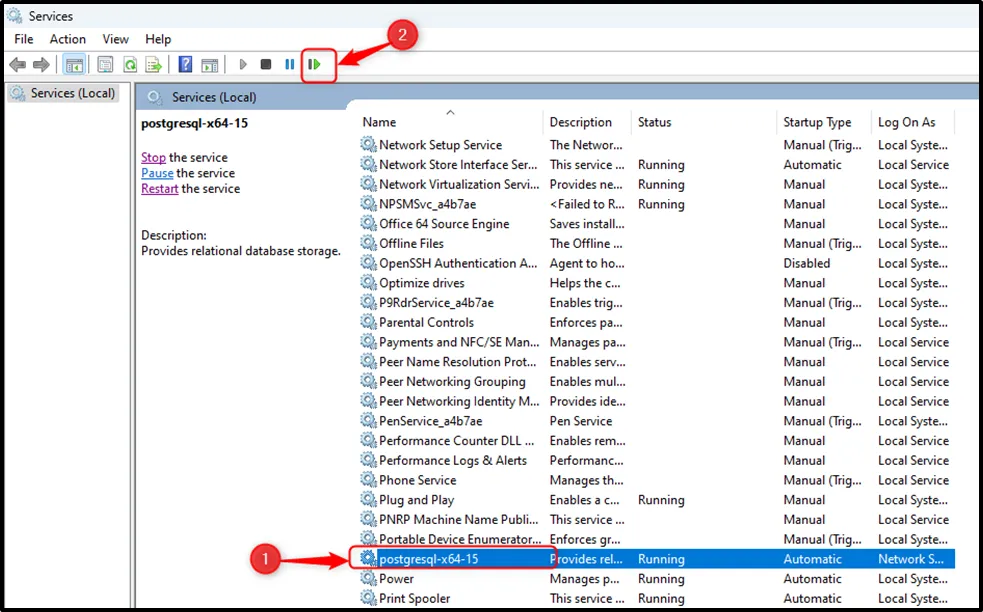Click the Restart the service link

[160, 188]
